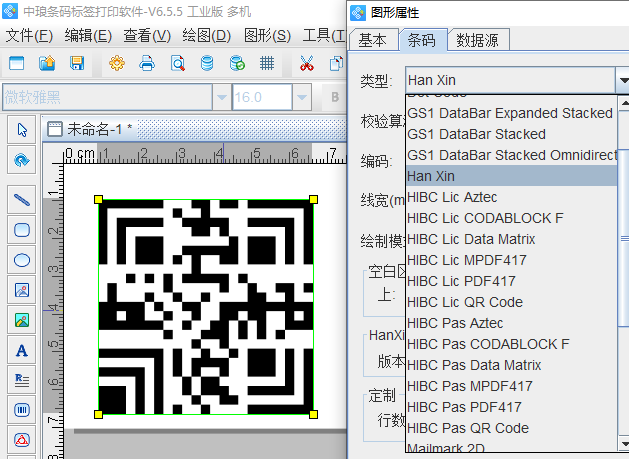Viewport: 629px width, 459px height.
Task: Save the label with the floppy icon
Action: coord(77,63)
